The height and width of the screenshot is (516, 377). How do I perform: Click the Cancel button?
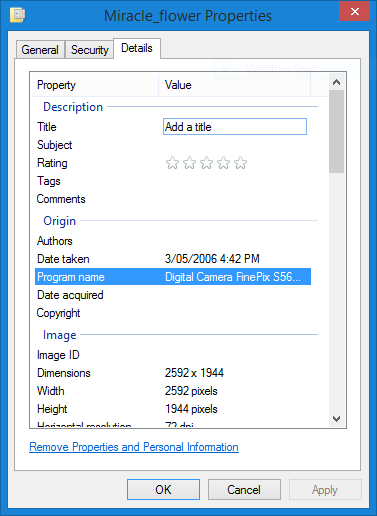tap(244, 490)
